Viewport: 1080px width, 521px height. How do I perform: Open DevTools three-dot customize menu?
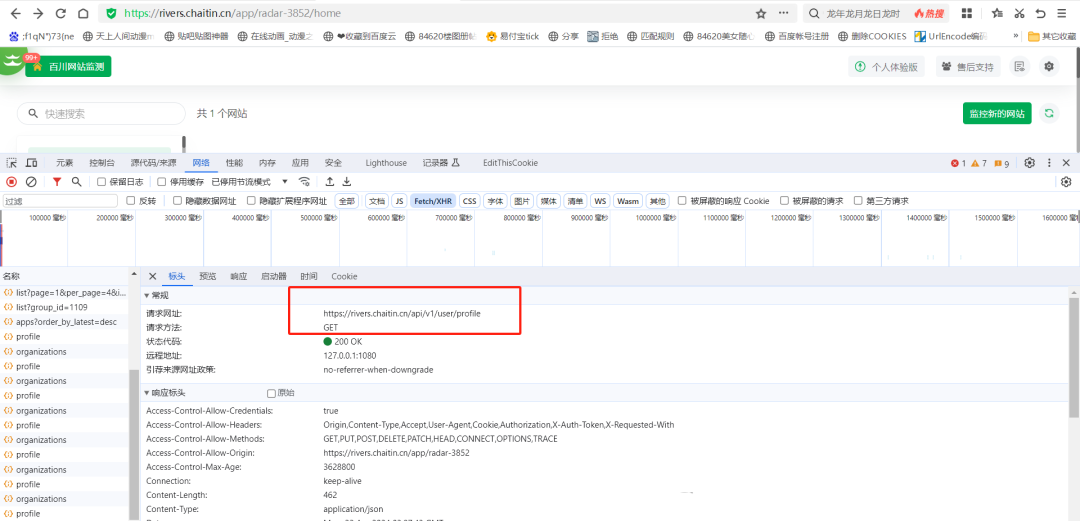(1049, 163)
